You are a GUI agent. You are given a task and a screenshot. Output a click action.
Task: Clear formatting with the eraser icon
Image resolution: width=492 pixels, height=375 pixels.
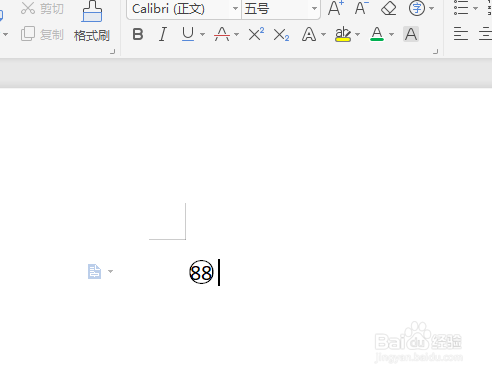tap(389, 8)
